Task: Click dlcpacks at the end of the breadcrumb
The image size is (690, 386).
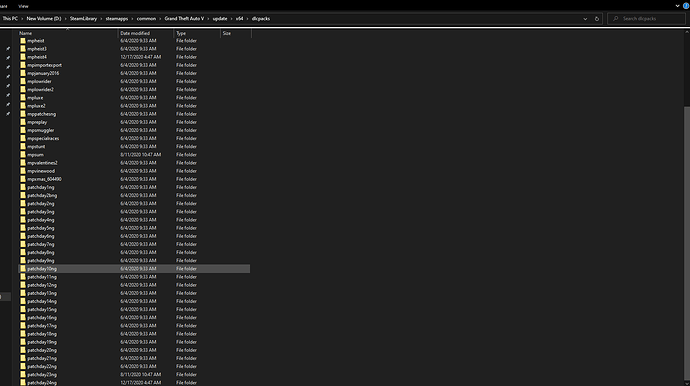Action: (x=261, y=18)
